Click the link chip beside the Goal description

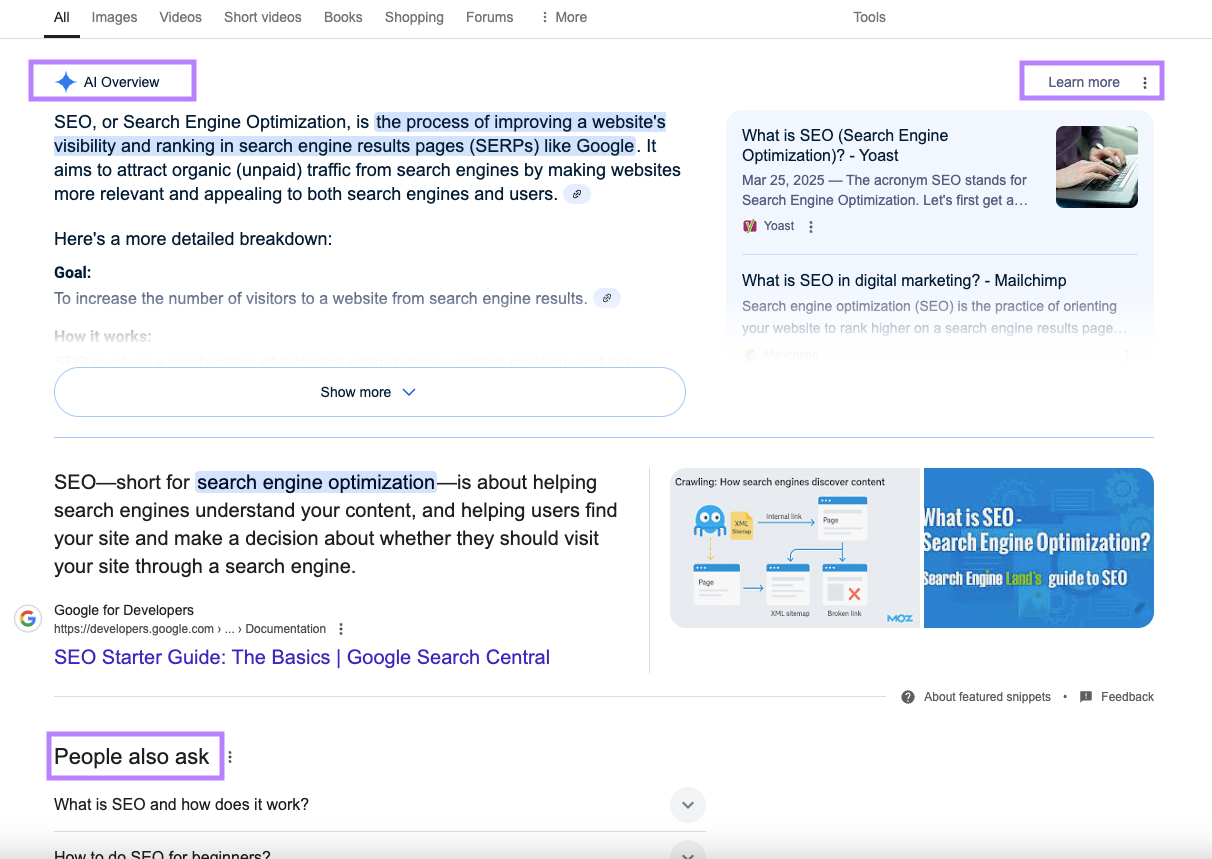point(607,297)
